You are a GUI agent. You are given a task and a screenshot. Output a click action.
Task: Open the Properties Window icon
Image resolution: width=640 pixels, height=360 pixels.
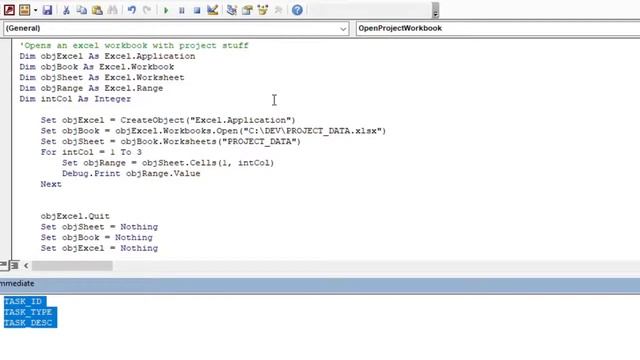247,10
